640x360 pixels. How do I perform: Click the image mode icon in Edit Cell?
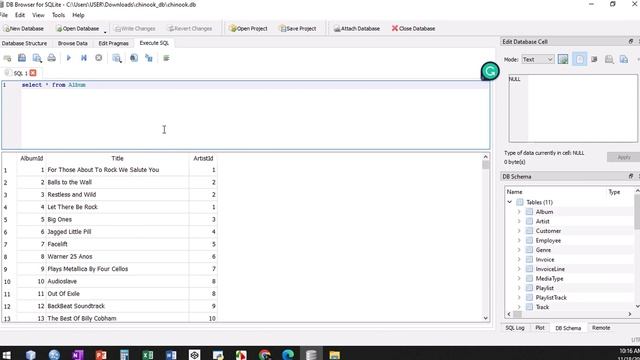point(563,60)
